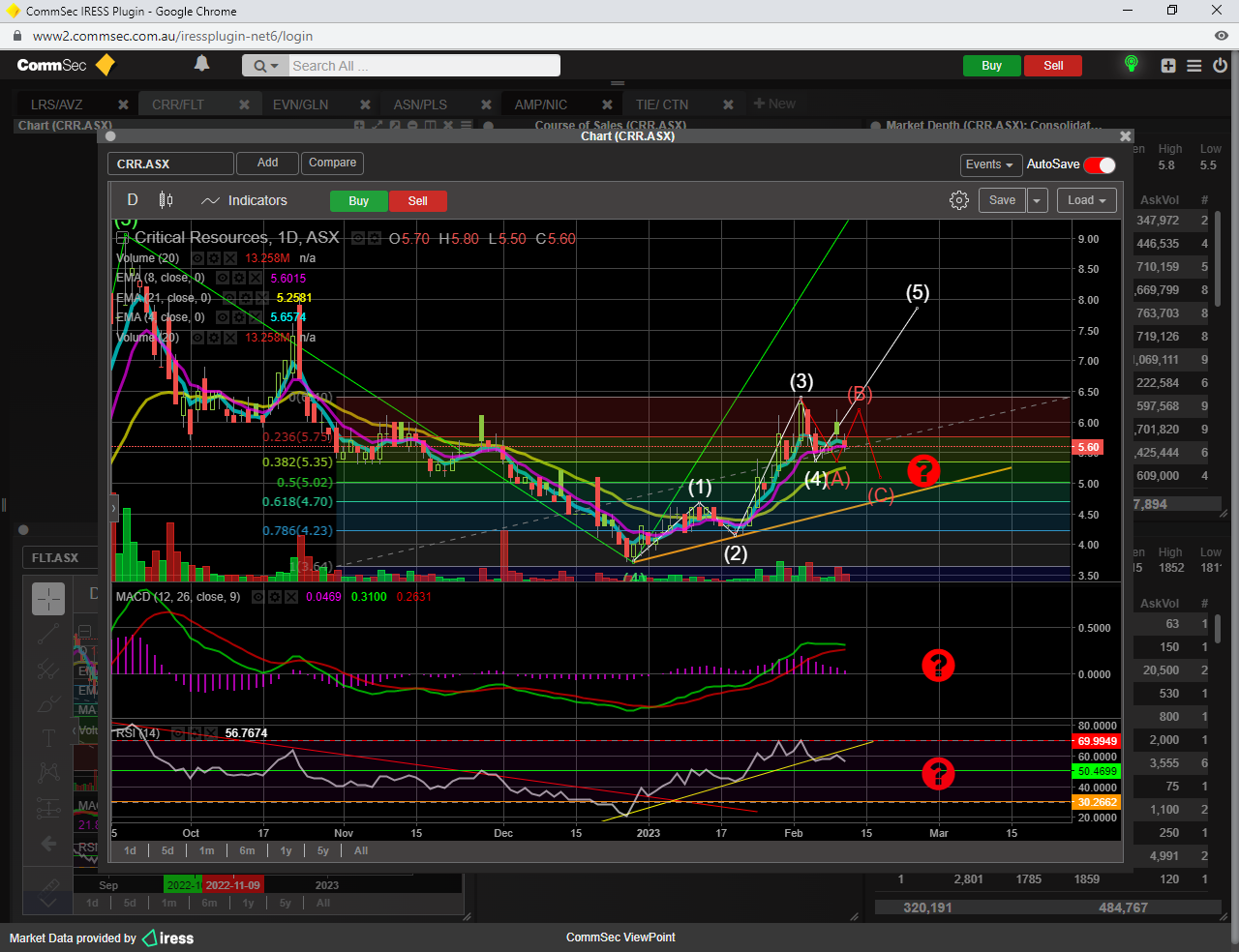Switch to the CRR/FLT tab

point(178,104)
